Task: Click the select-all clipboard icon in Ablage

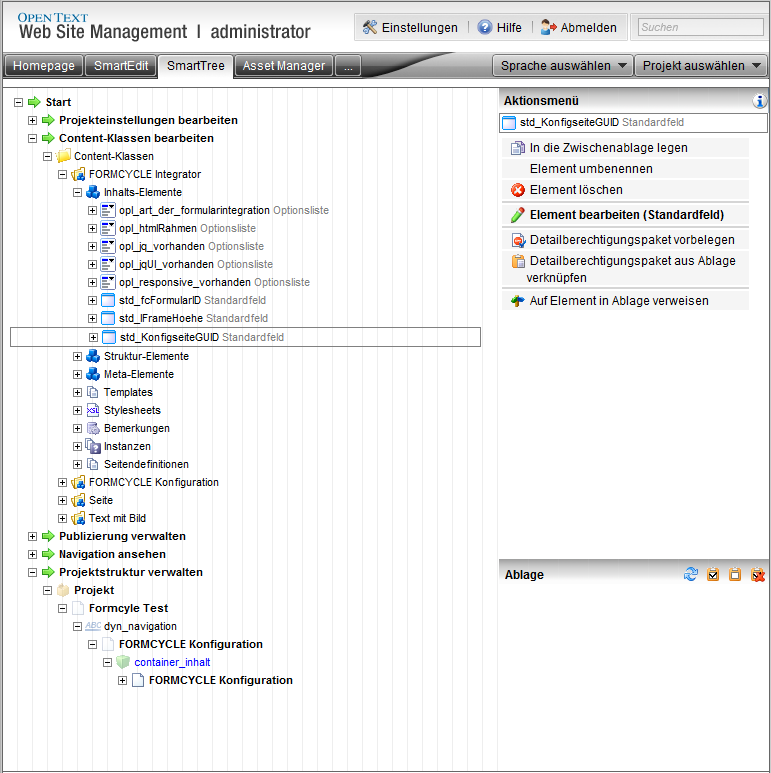Action: click(713, 575)
